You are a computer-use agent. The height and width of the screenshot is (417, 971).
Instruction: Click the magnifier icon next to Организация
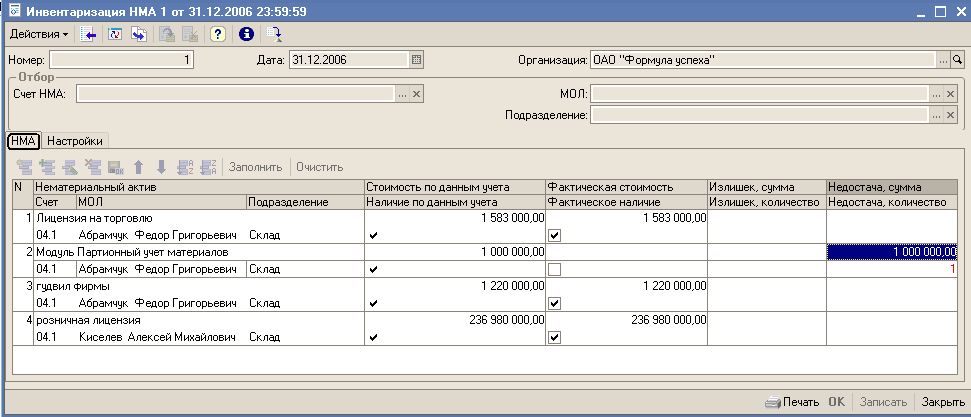957,60
